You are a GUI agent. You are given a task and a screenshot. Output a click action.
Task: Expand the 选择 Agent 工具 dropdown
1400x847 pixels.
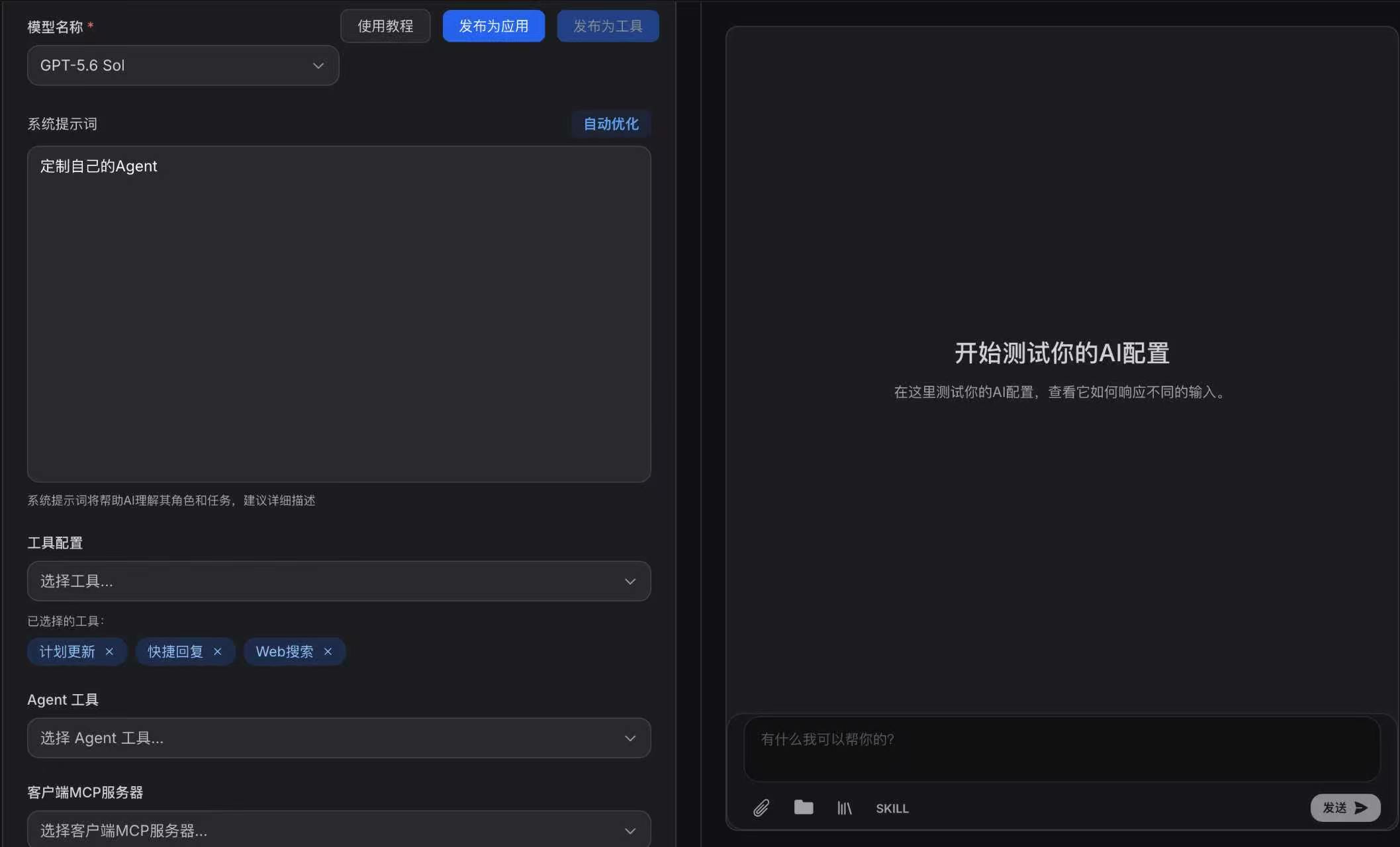(339, 738)
